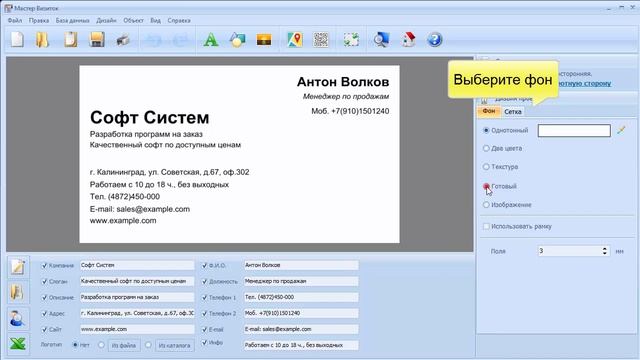
Task: Select the Софт Систем heading on the card
Action: click(x=149, y=118)
